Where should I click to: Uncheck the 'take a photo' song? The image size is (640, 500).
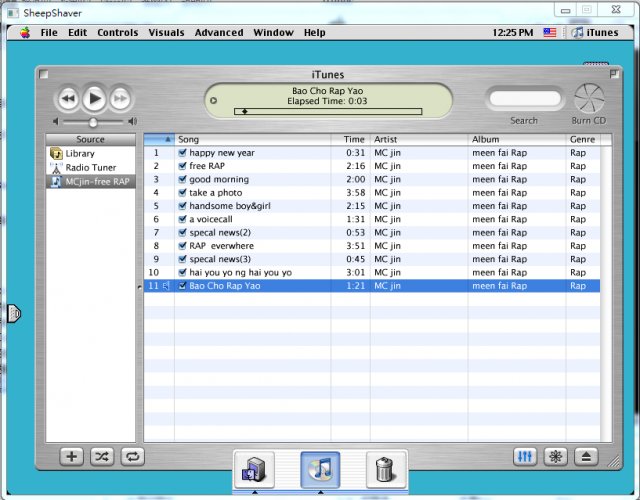pos(182,193)
